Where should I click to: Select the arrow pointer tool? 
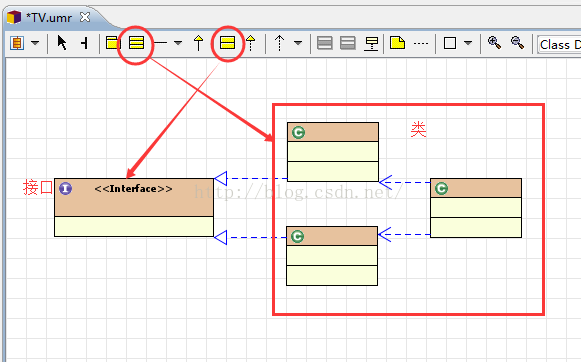(62, 43)
